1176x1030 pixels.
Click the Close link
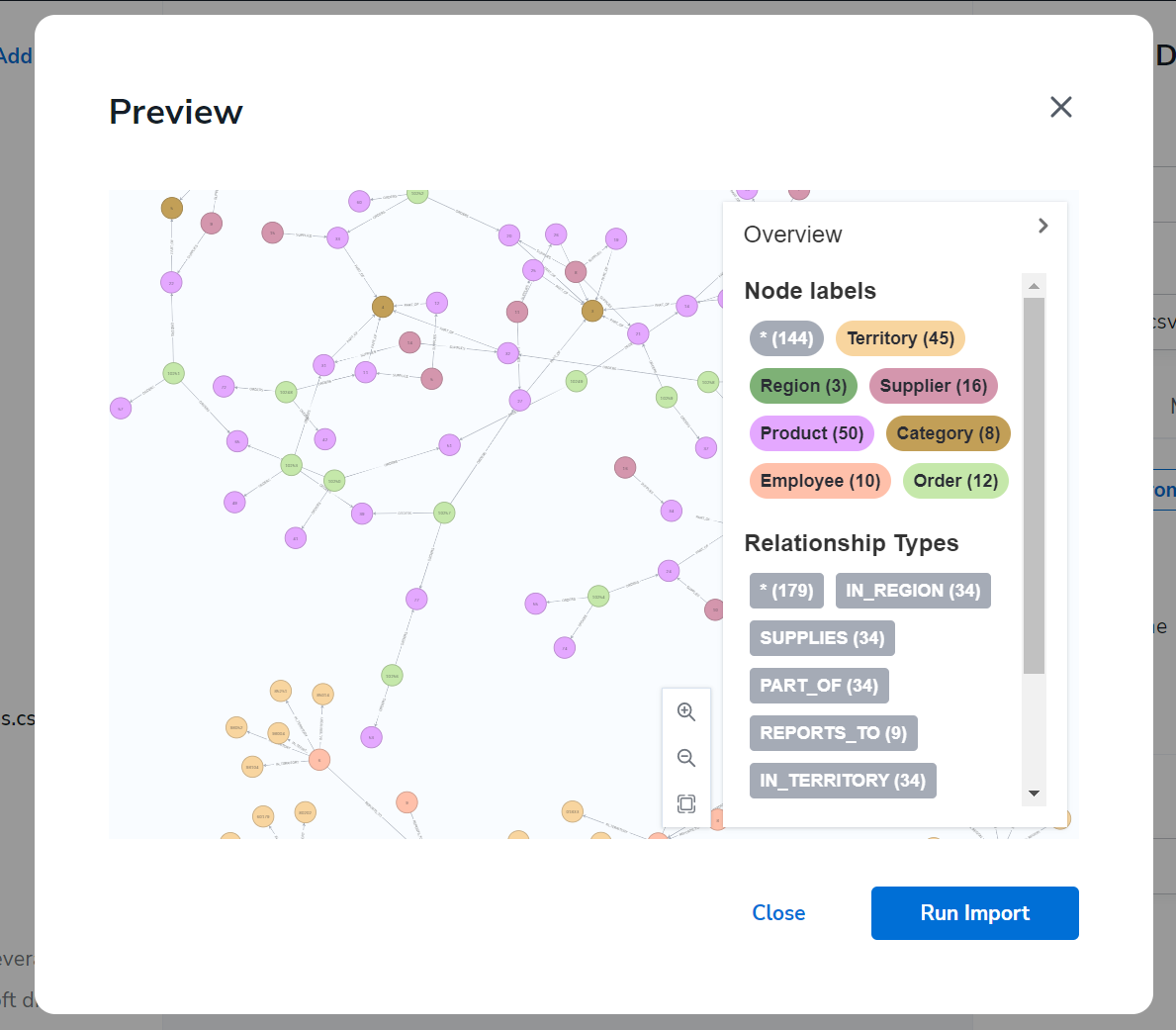click(778, 912)
